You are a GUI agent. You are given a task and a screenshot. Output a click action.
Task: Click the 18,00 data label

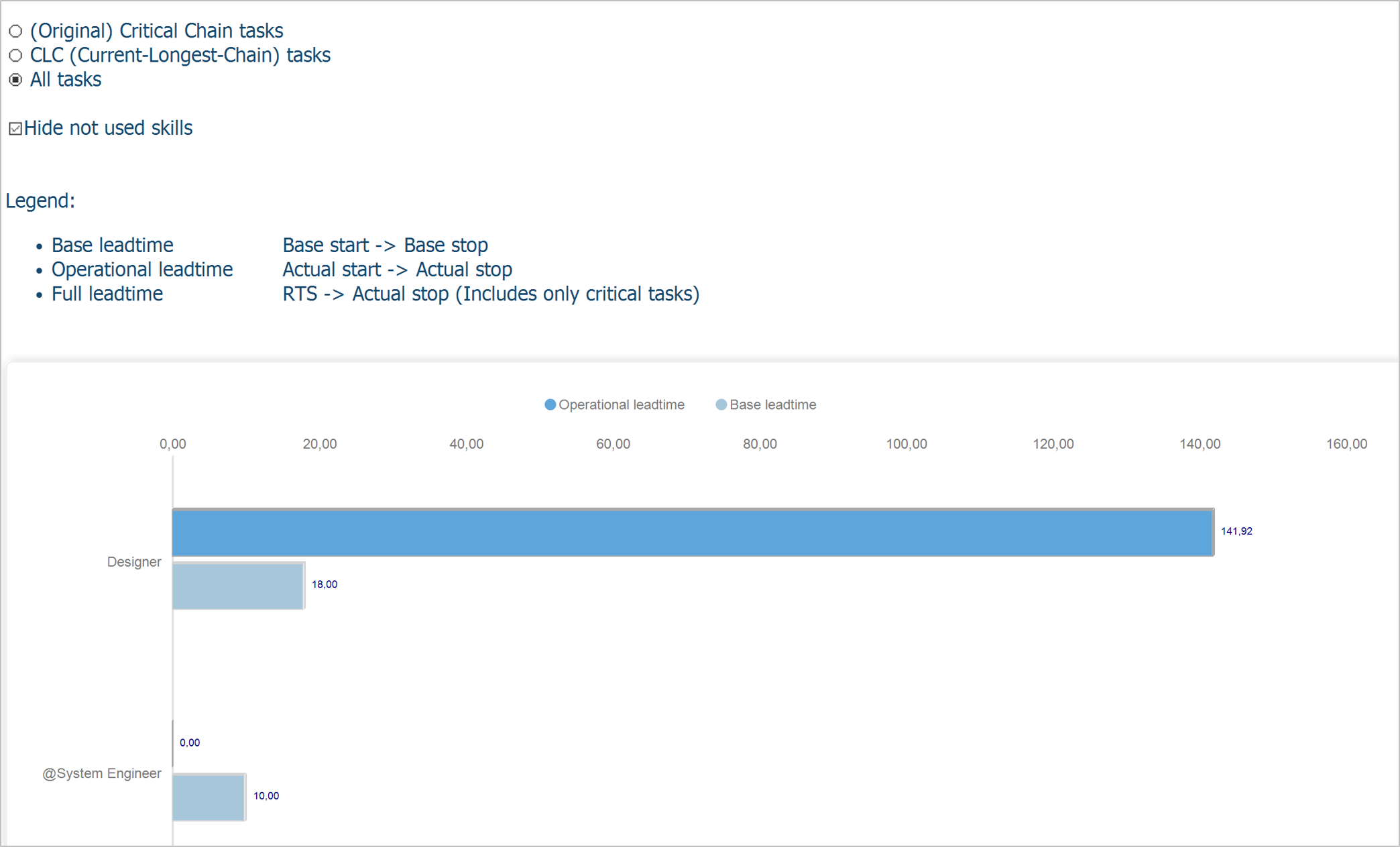pos(325,584)
